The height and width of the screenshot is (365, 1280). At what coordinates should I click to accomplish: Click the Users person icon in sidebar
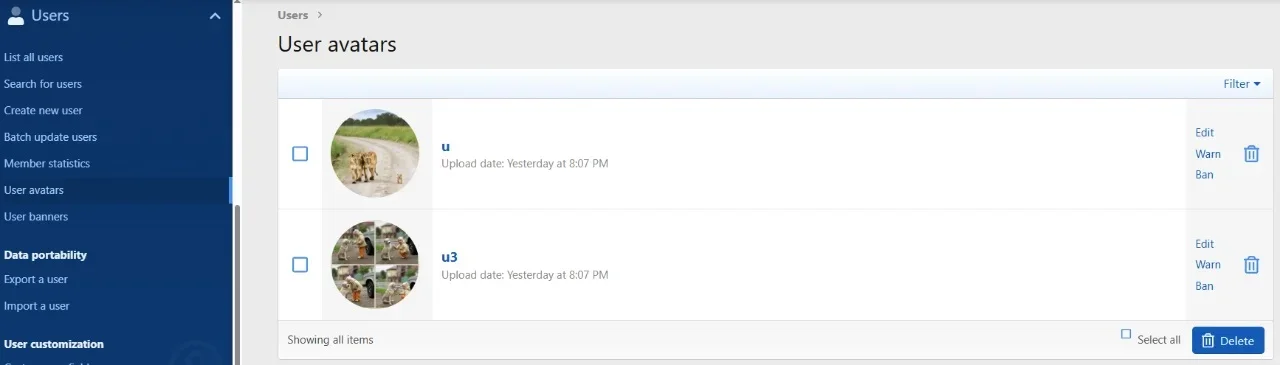15,15
